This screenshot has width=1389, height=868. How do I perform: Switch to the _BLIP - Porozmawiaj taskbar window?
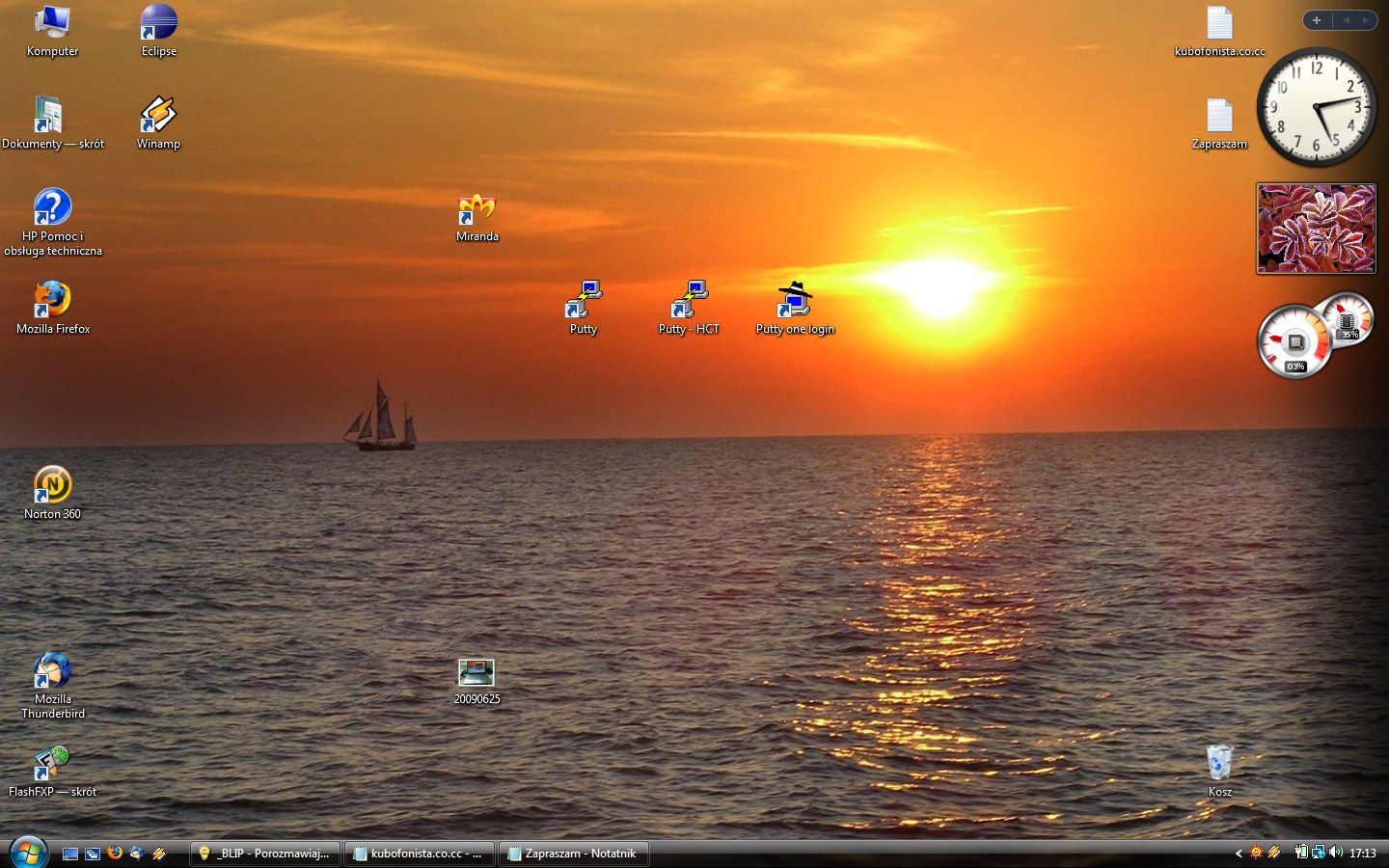tap(265, 854)
